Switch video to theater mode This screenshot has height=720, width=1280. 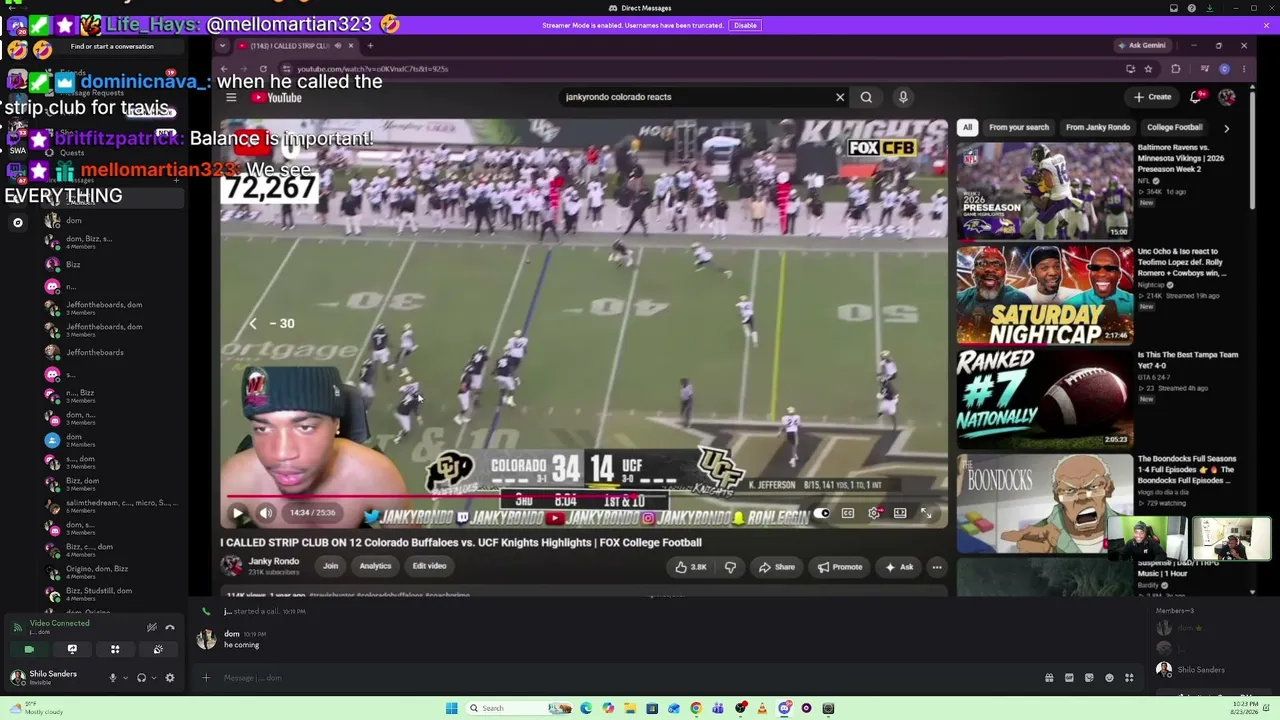[x=900, y=513]
